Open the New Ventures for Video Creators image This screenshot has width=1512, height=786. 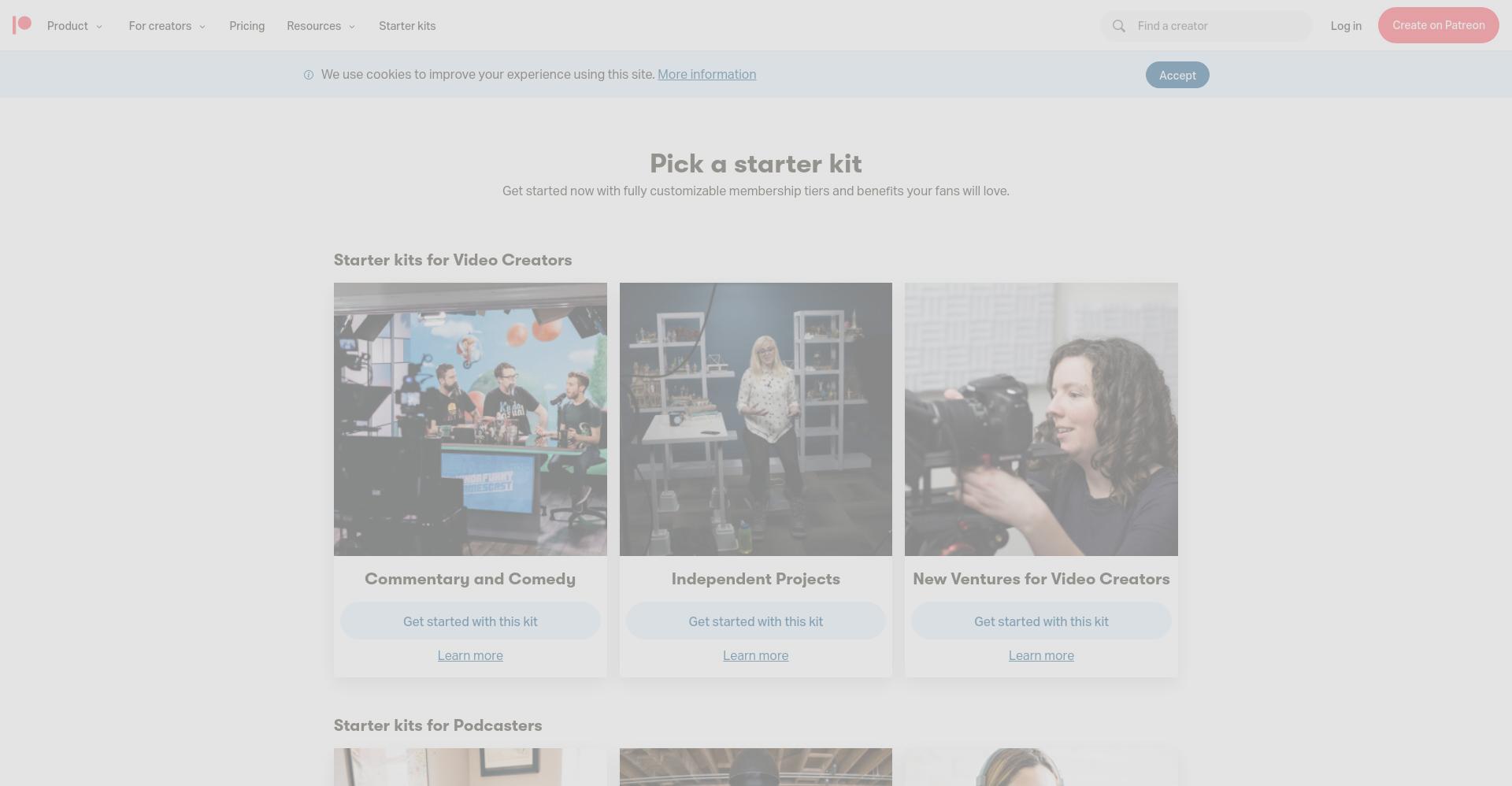pos(1041,419)
